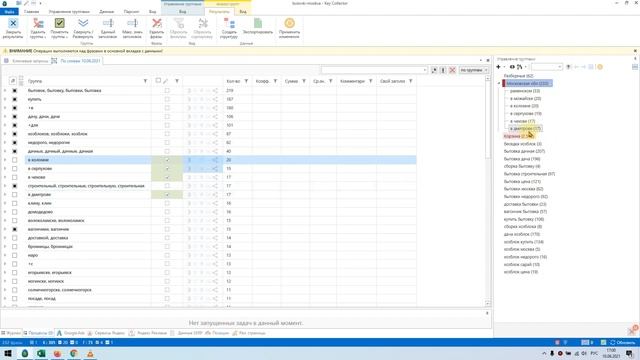The height and width of the screenshot is (360, 640).
Task: Click the plus add-group icon in groups panel
Action: pyautogui.click(x=498, y=67)
